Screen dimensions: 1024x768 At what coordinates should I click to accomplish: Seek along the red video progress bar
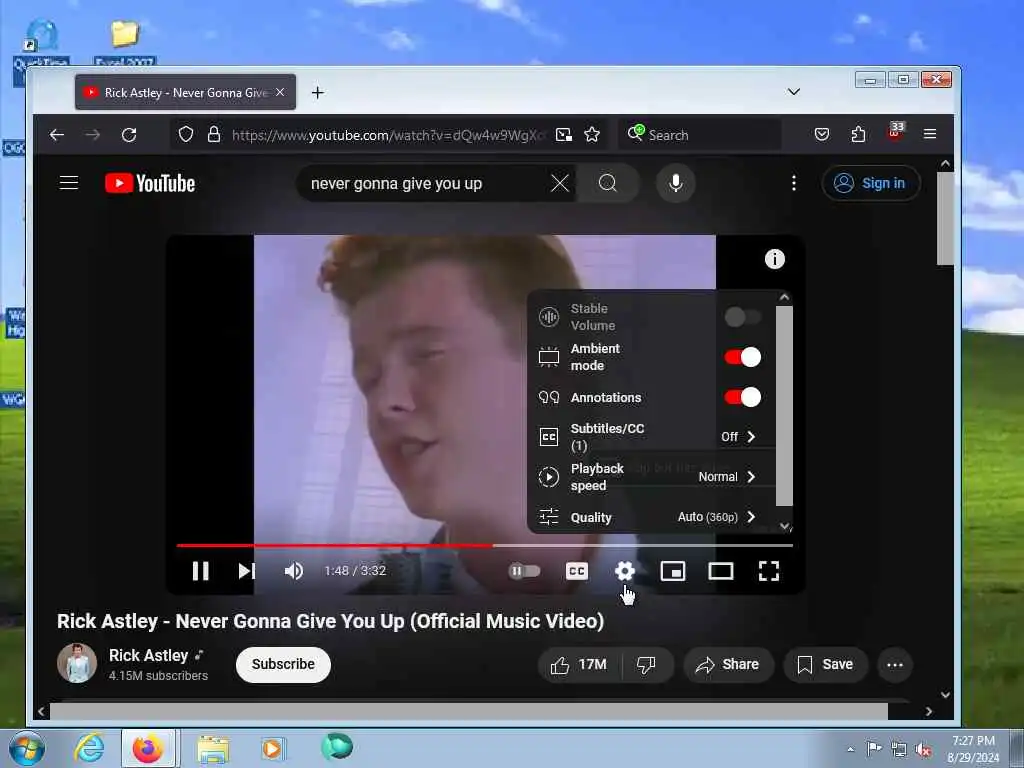(x=485, y=545)
